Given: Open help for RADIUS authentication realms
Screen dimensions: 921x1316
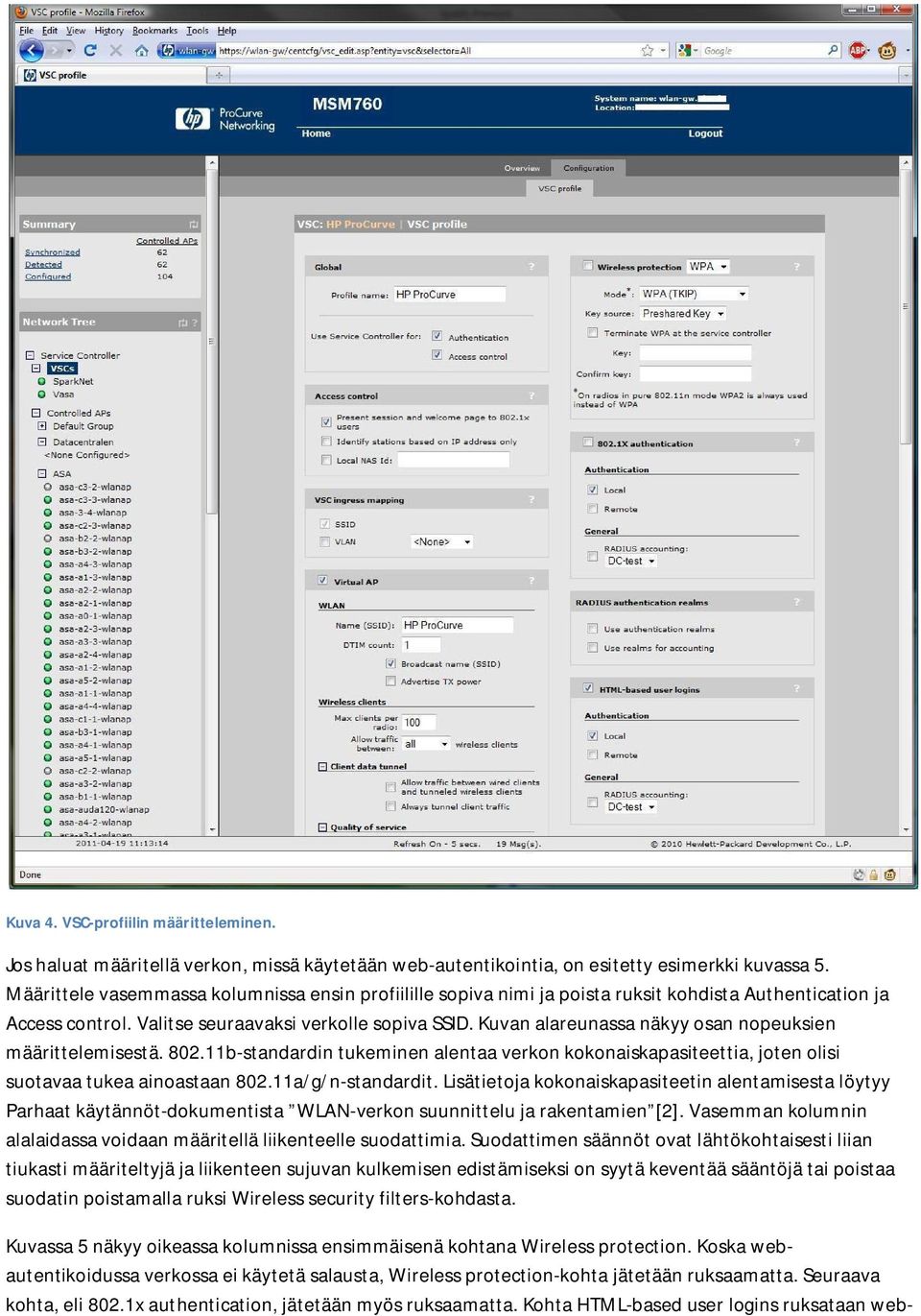Looking at the screenshot, I should click(796, 603).
